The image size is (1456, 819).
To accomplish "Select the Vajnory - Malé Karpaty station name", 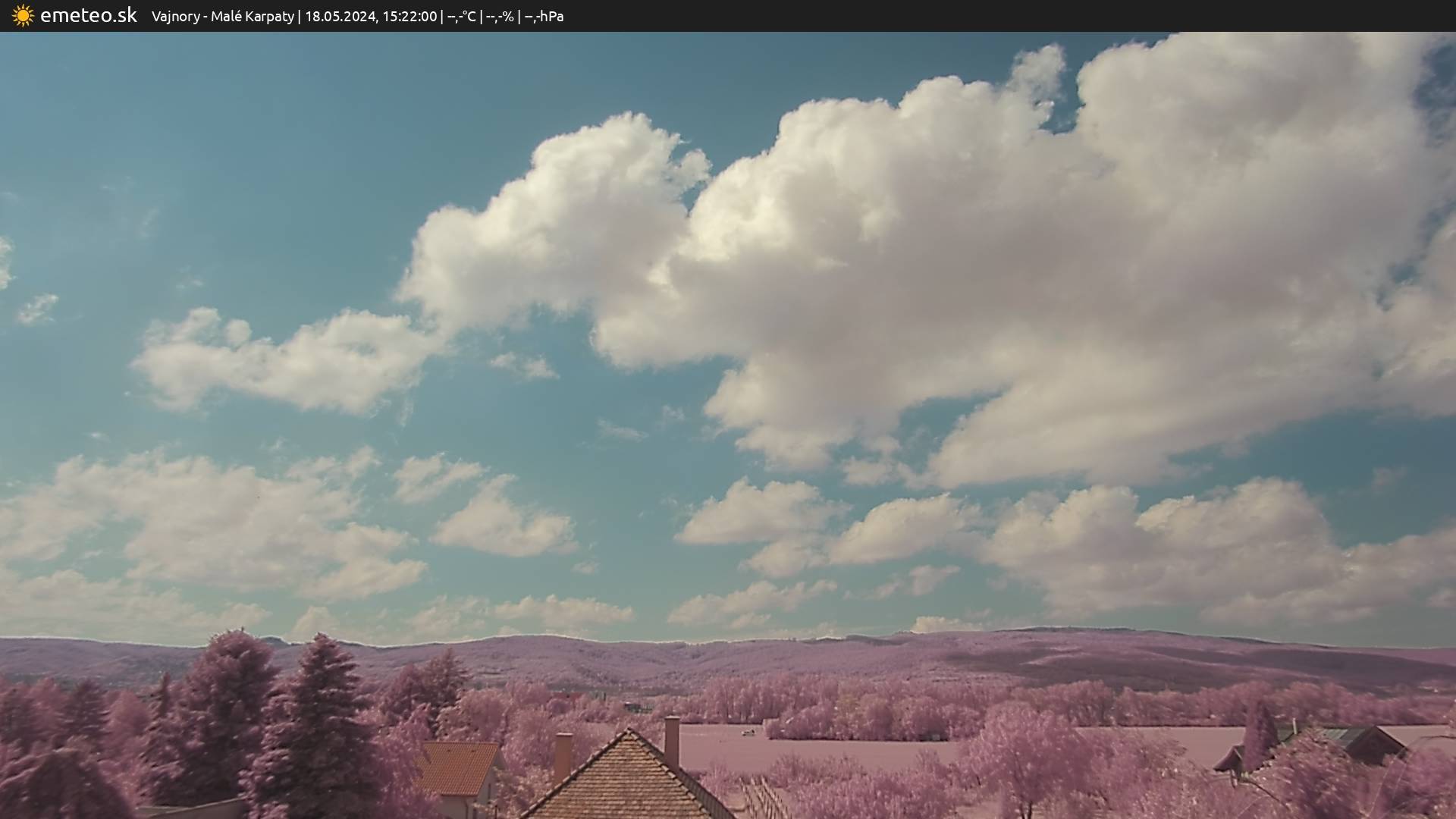I will (222, 17).
